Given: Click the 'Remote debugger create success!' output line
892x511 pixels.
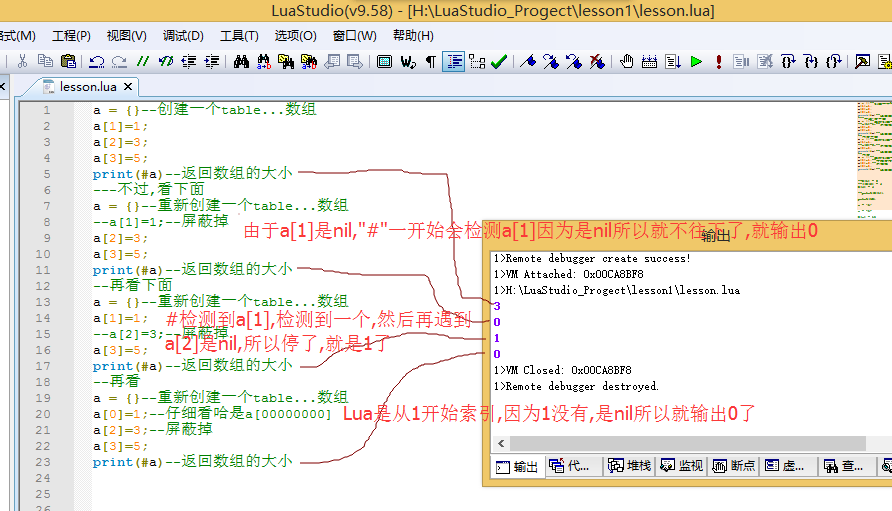Looking at the screenshot, I should coord(592,258).
